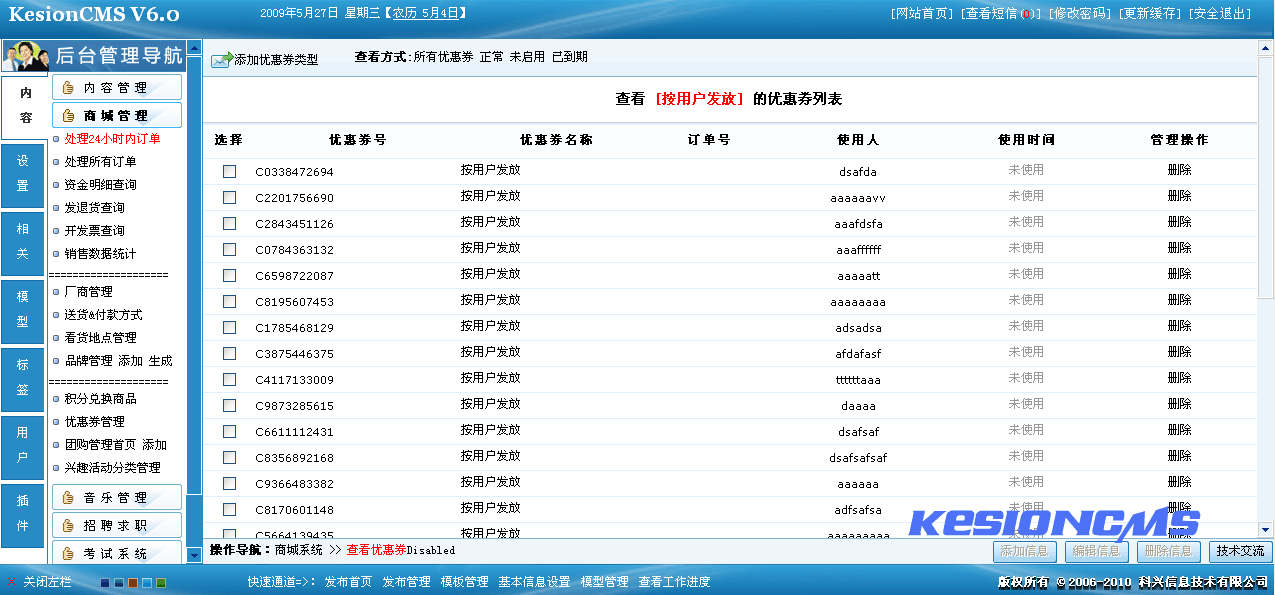Check the box for coupon C0338472694
This screenshot has height=595, width=1275.
230,172
